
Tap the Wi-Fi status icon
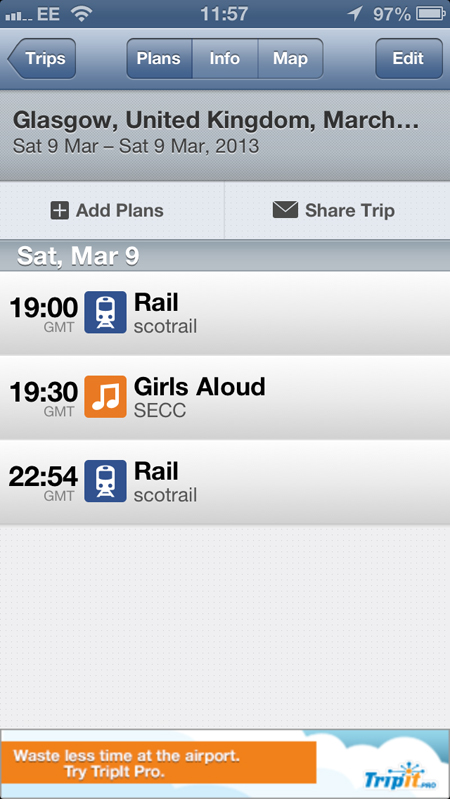tap(81, 14)
